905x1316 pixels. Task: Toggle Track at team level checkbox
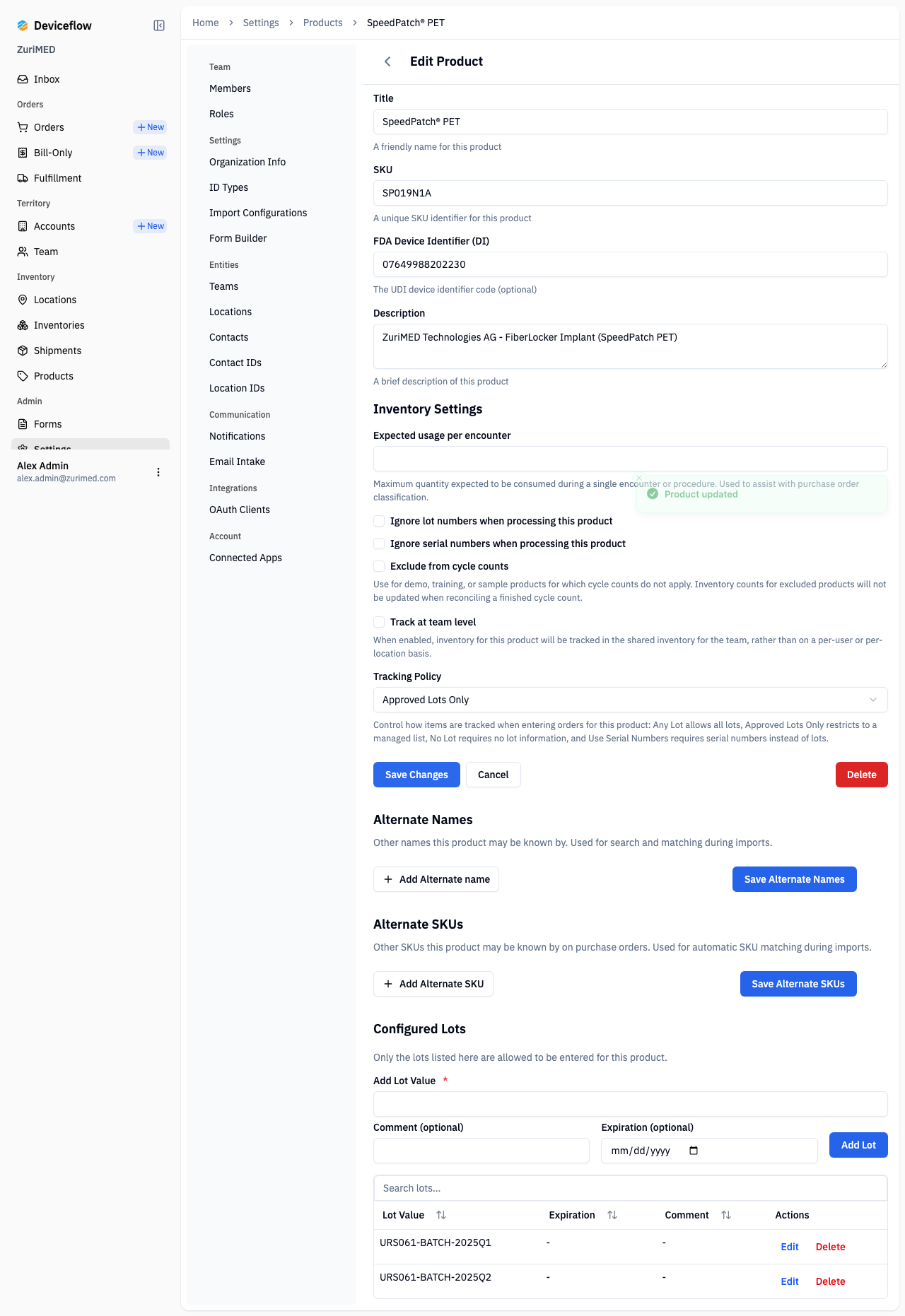[379, 622]
